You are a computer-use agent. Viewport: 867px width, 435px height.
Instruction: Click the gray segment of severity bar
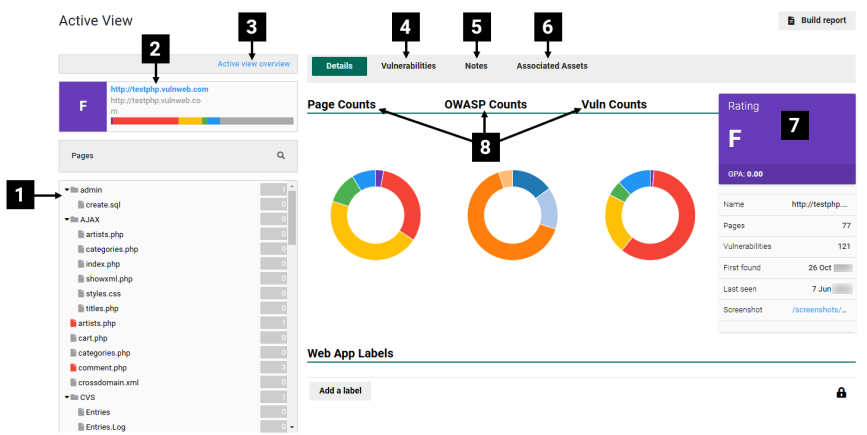pyautogui.click(x=257, y=120)
